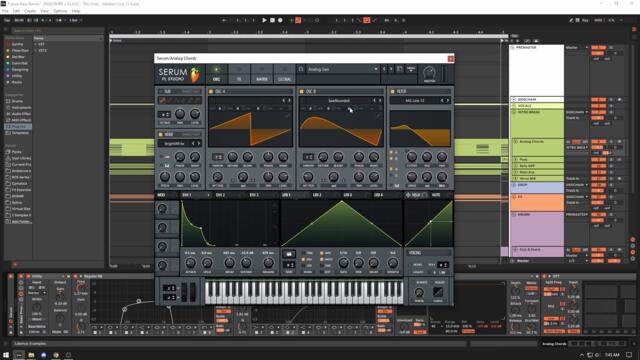Viewport: 640px width, 360px height.
Task: Toggle SUB oscillator enable switch
Action: tap(160, 91)
